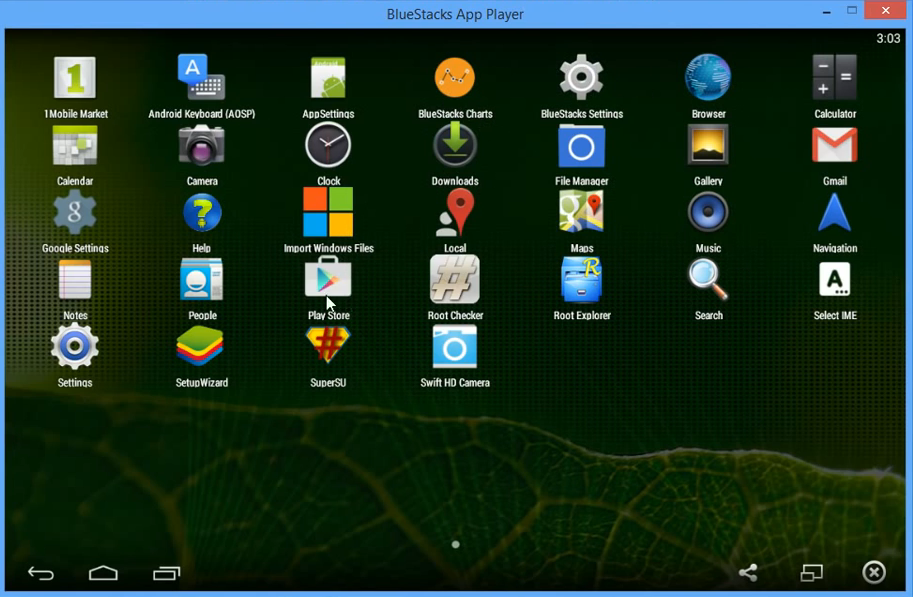Open the 1Mobile Market app
The height and width of the screenshot is (597, 913).
click(75, 77)
